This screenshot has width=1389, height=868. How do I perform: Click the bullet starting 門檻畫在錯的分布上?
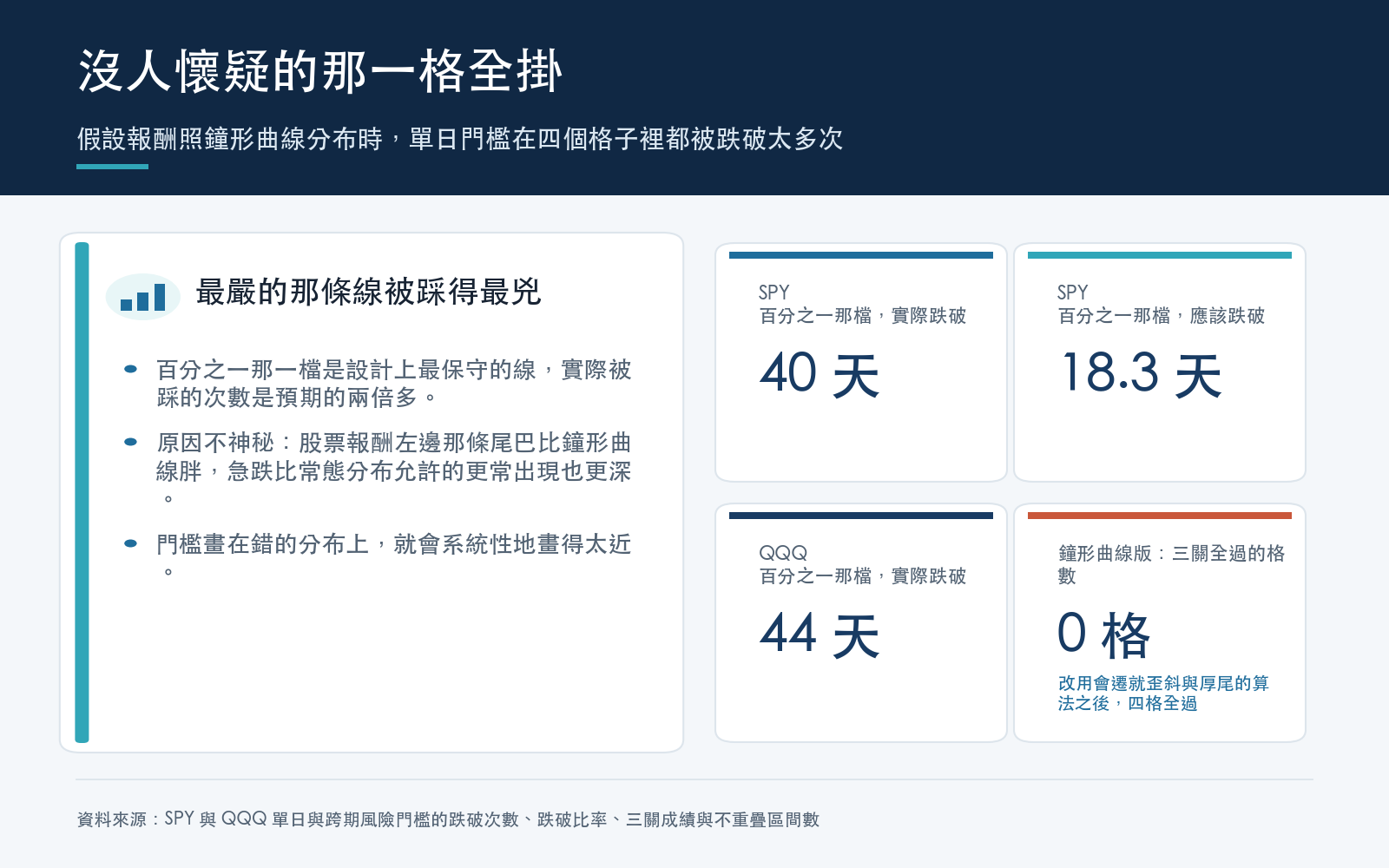tap(393, 557)
